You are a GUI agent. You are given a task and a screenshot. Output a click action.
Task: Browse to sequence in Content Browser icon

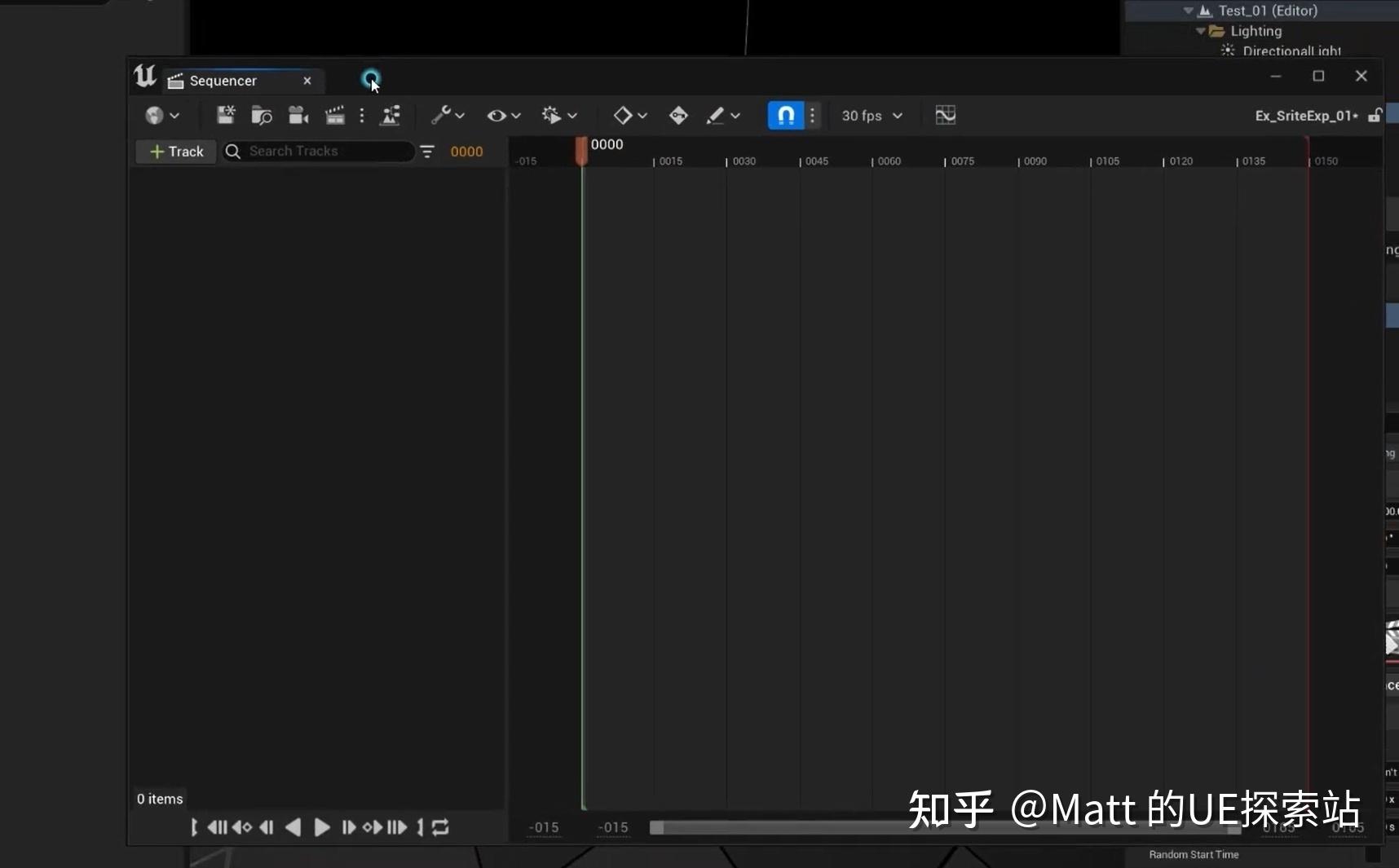[x=262, y=116]
